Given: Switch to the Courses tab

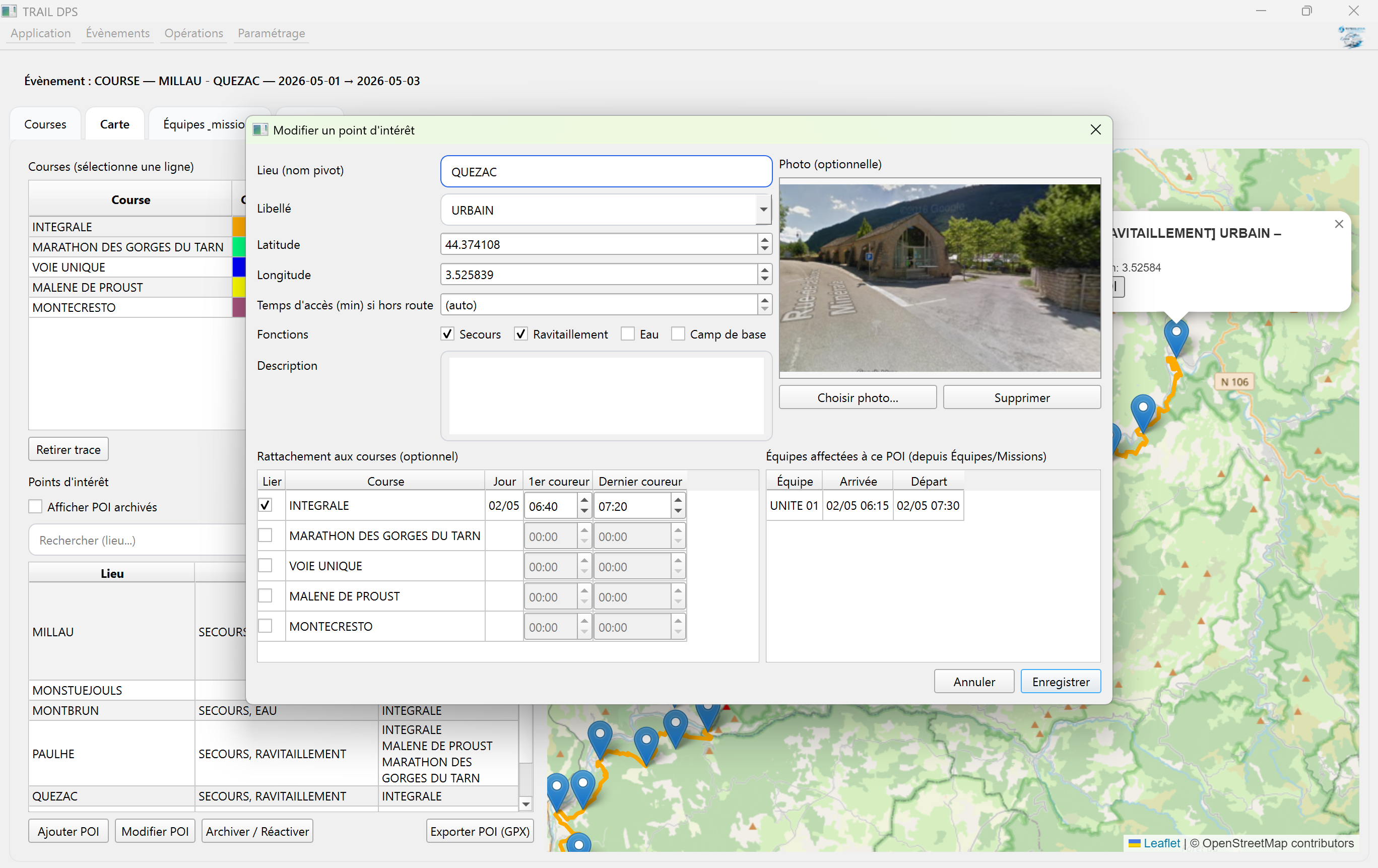Looking at the screenshot, I should coord(45,124).
